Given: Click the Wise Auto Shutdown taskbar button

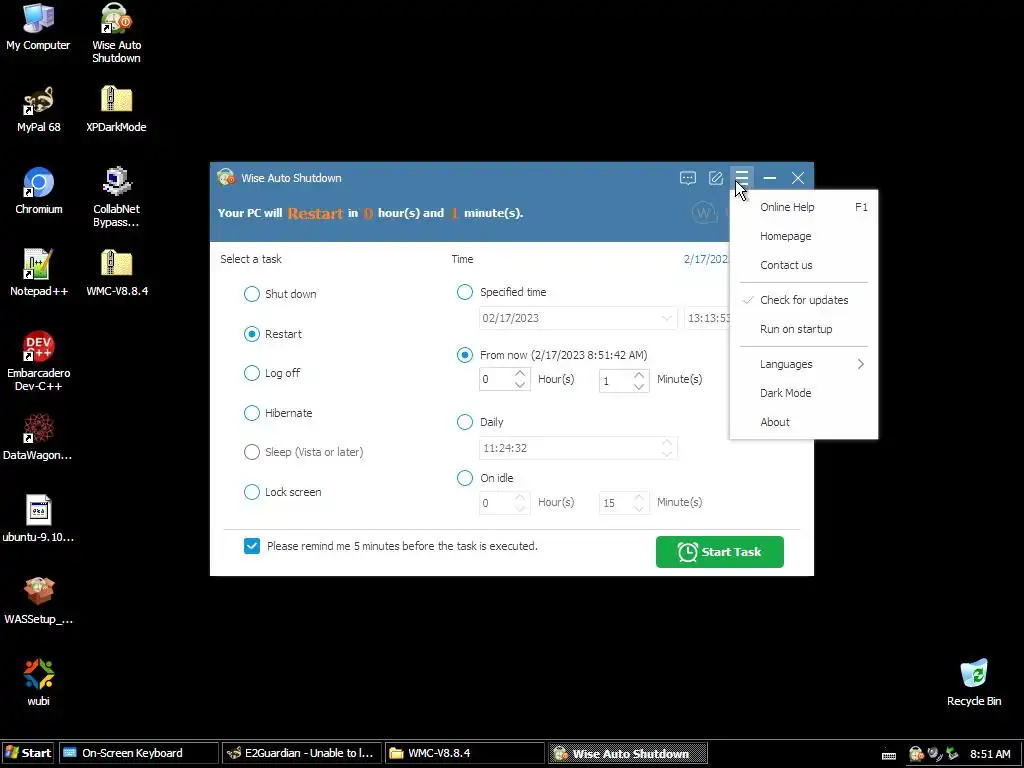Looking at the screenshot, I should [628, 753].
